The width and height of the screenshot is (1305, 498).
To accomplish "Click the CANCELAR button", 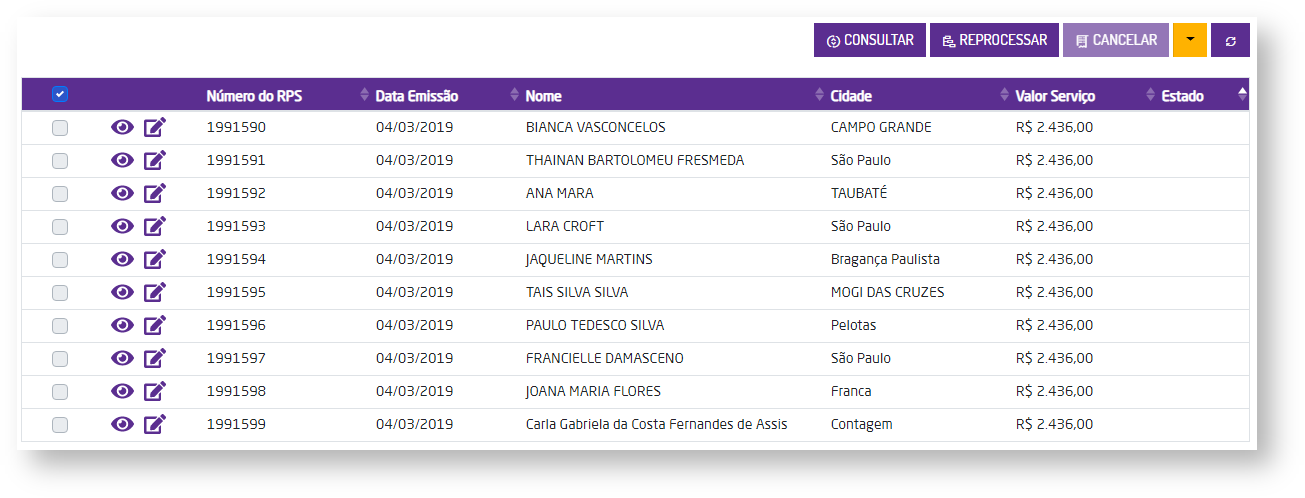I will click(1115, 40).
